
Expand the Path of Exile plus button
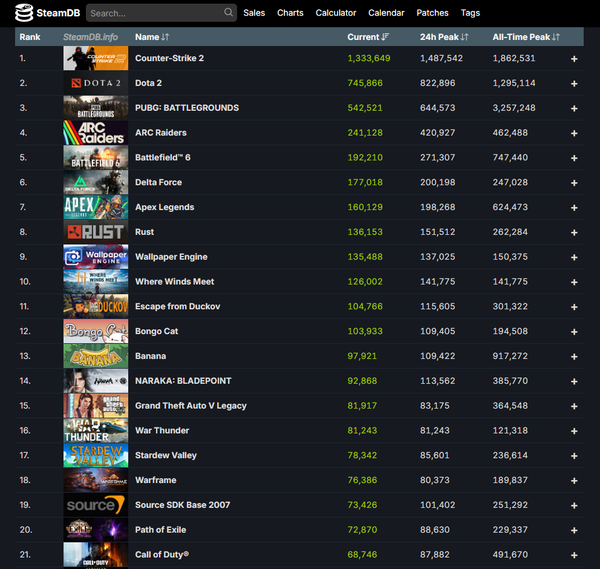(574, 530)
